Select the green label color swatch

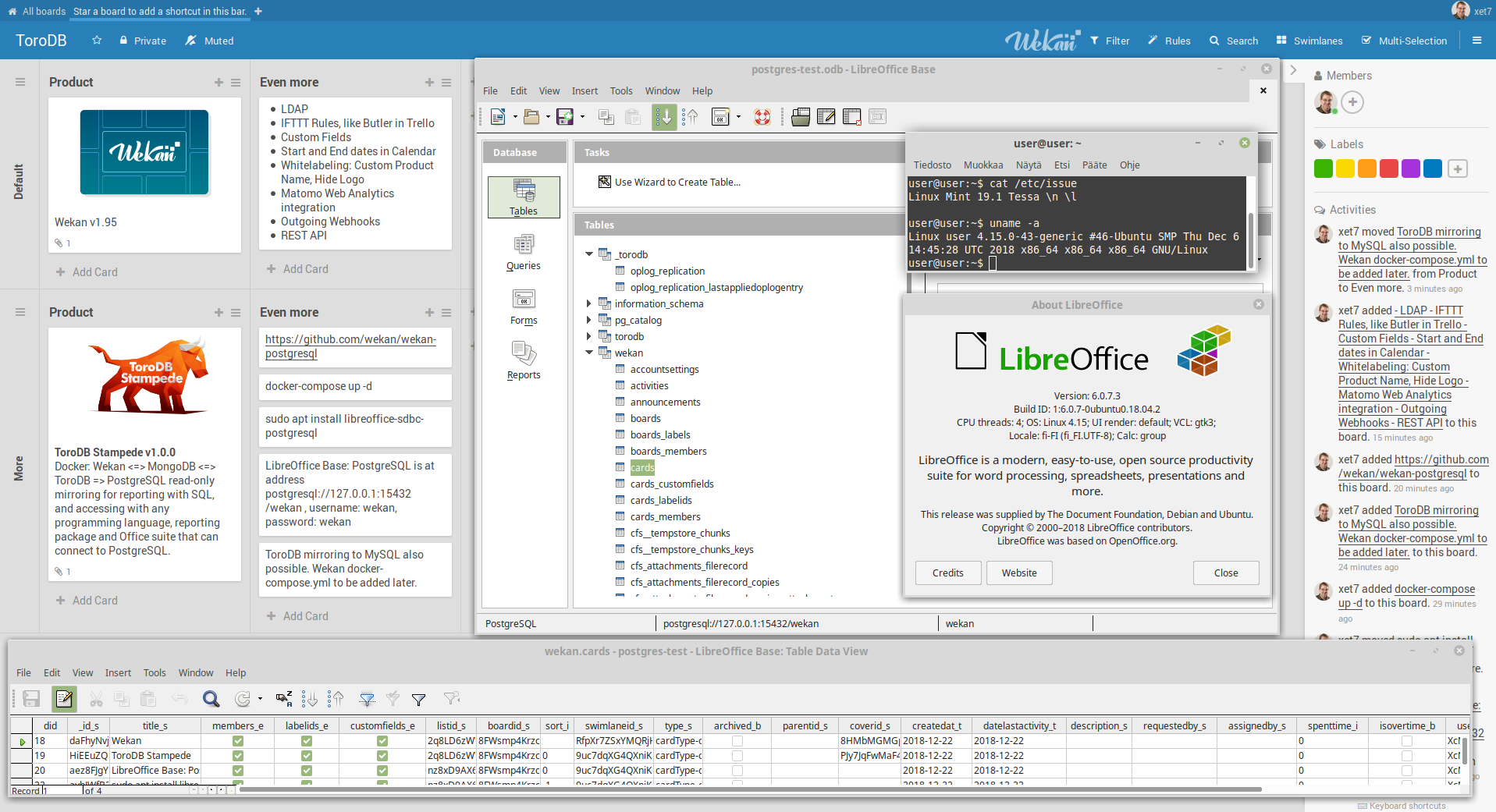point(1323,168)
